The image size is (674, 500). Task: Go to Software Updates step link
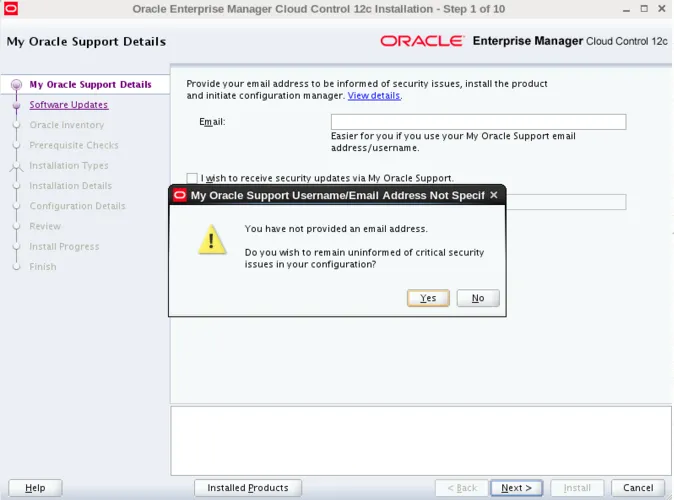click(69, 104)
